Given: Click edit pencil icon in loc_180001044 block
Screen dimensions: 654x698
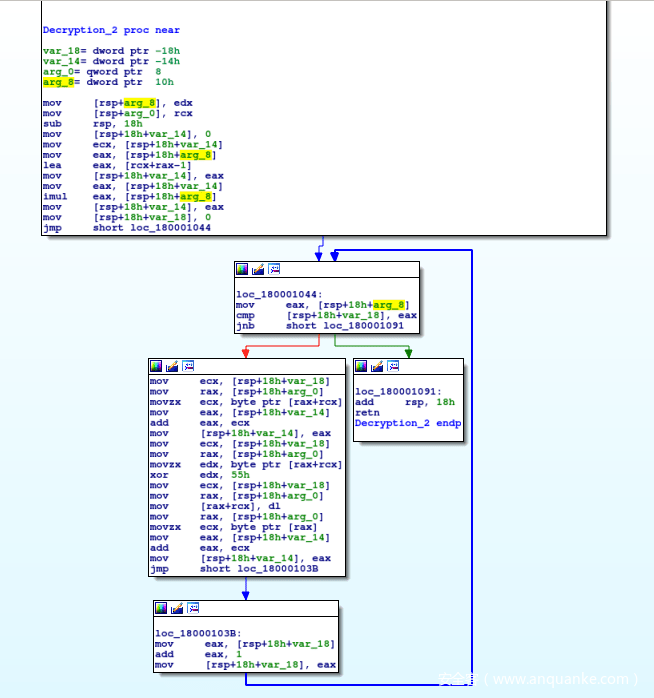Looking at the screenshot, I should pos(257,269).
